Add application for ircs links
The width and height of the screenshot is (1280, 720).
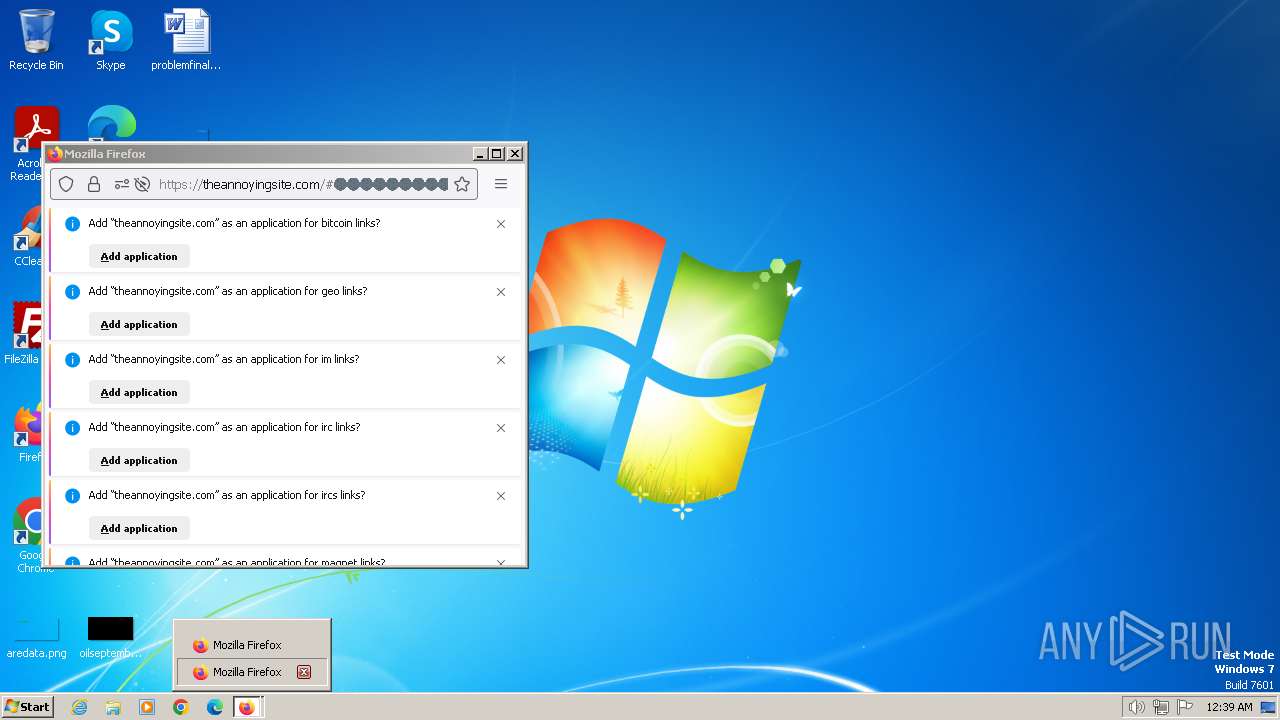(139, 528)
